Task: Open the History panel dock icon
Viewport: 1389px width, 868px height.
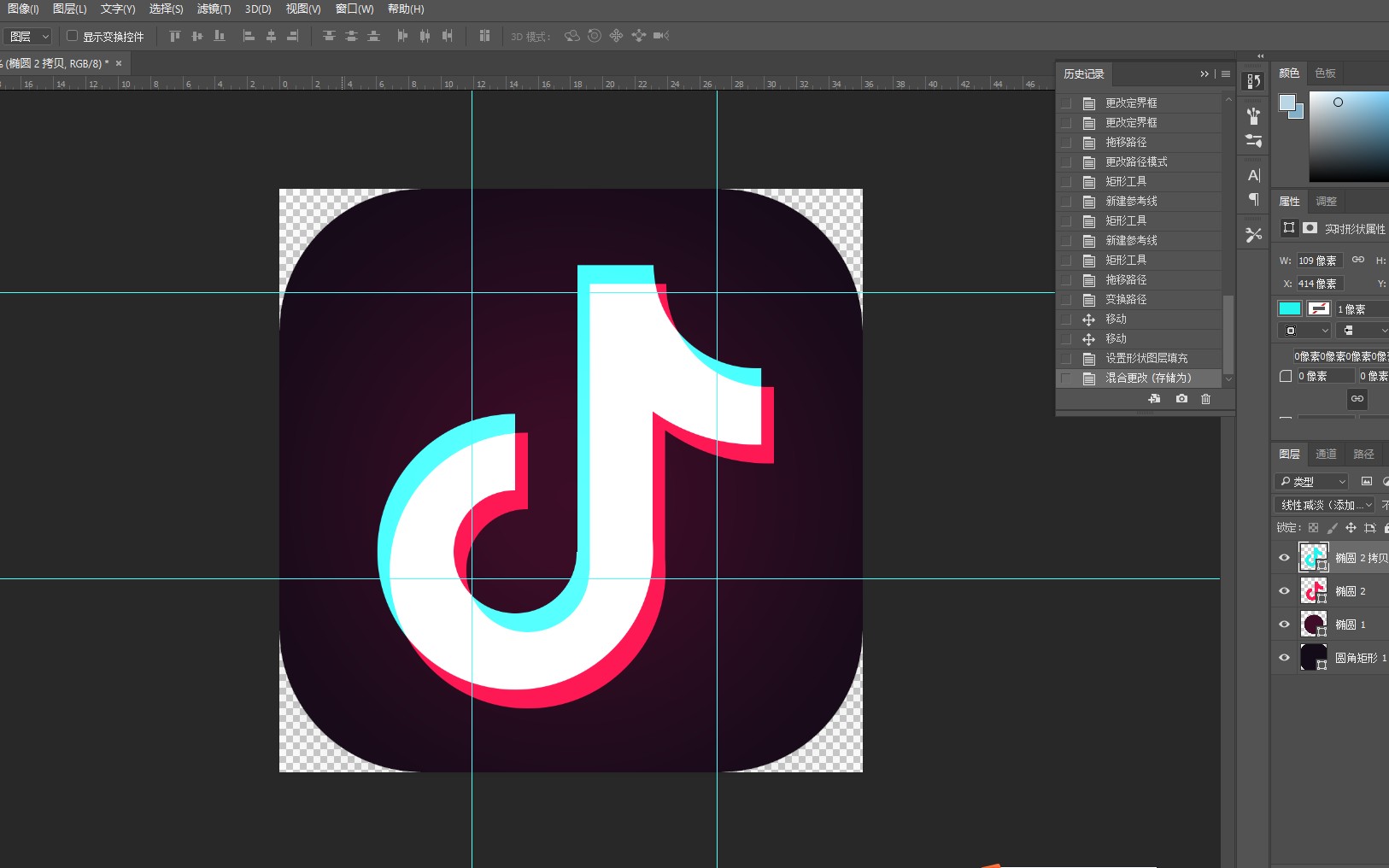Action: point(1253,81)
